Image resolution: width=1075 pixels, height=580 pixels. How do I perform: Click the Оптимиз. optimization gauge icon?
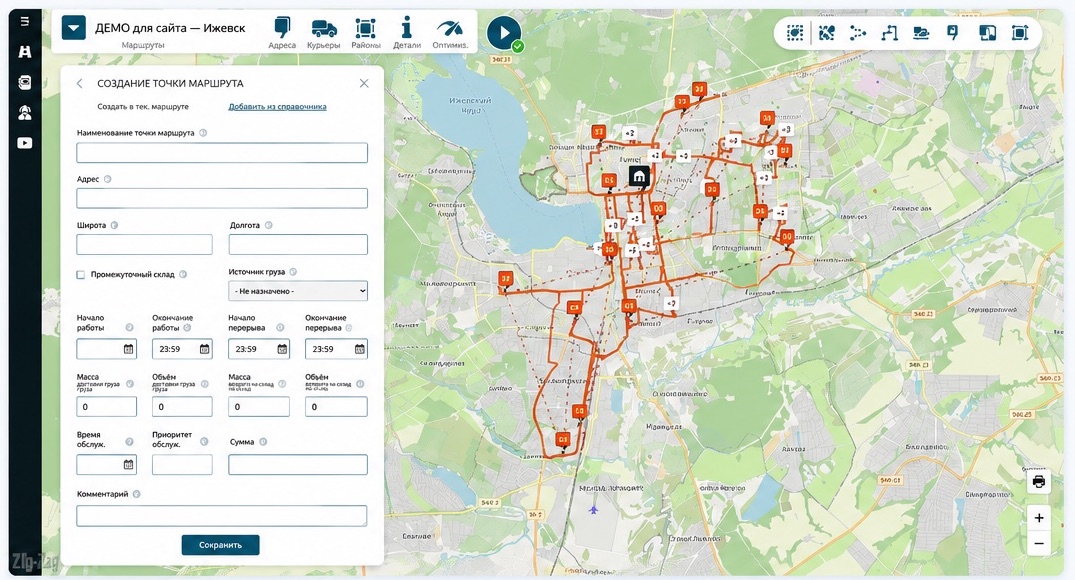pos(450,33)
